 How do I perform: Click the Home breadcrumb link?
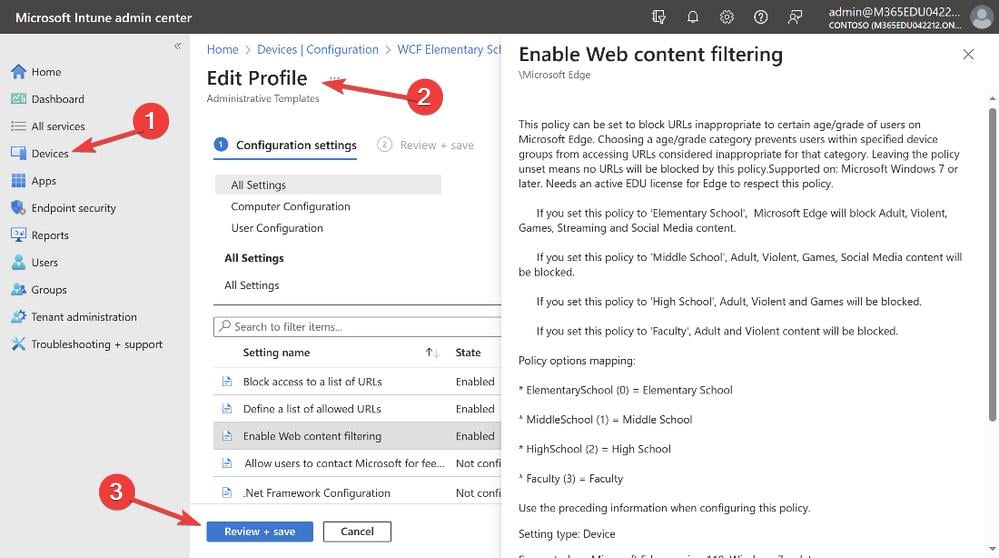point(222,50)
